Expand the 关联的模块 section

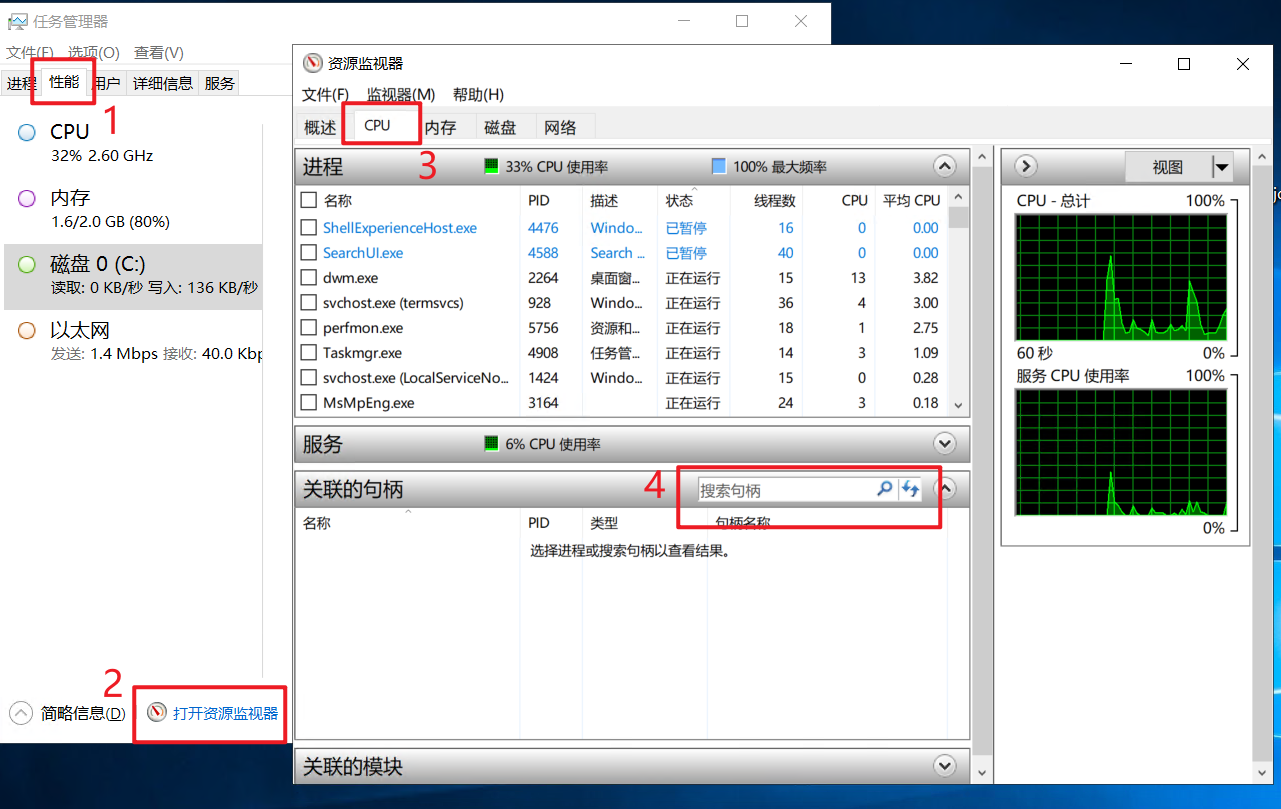(x=944, y=766)
